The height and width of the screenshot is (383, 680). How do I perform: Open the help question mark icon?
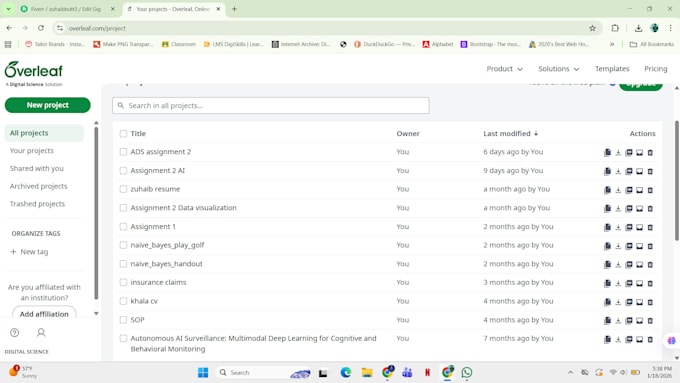[14, 332]
